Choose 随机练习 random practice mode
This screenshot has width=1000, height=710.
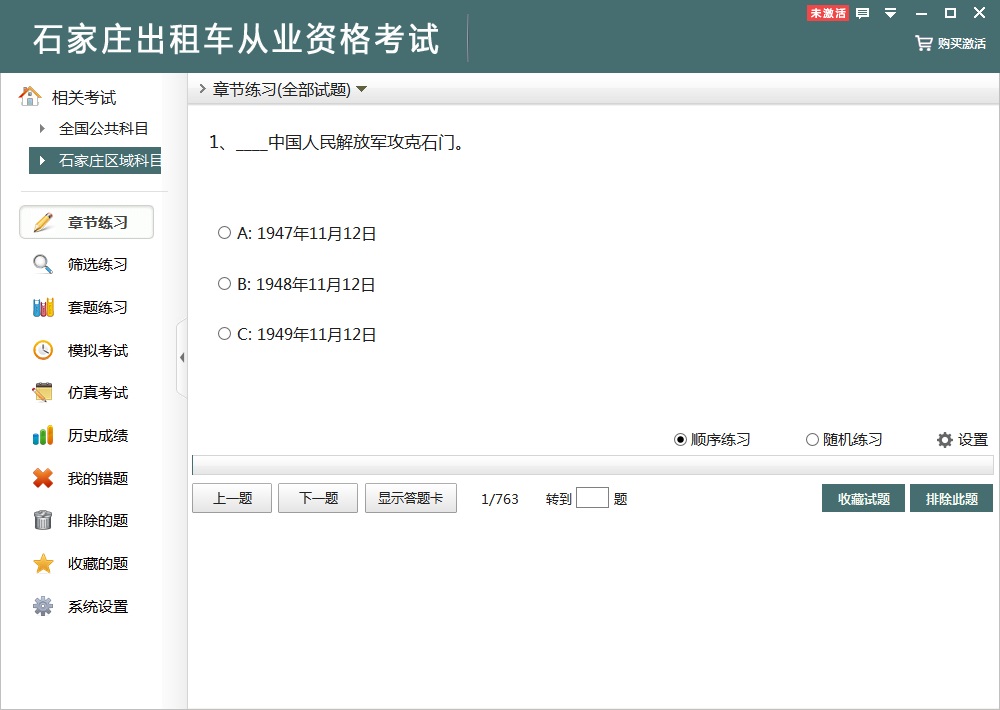(x=844, y=440)
